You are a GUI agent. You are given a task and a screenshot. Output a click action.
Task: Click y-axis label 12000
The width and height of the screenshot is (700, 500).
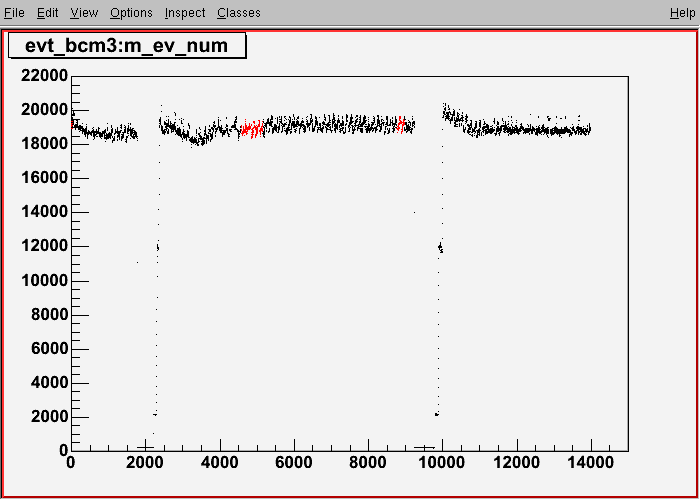tap(44, 246)
